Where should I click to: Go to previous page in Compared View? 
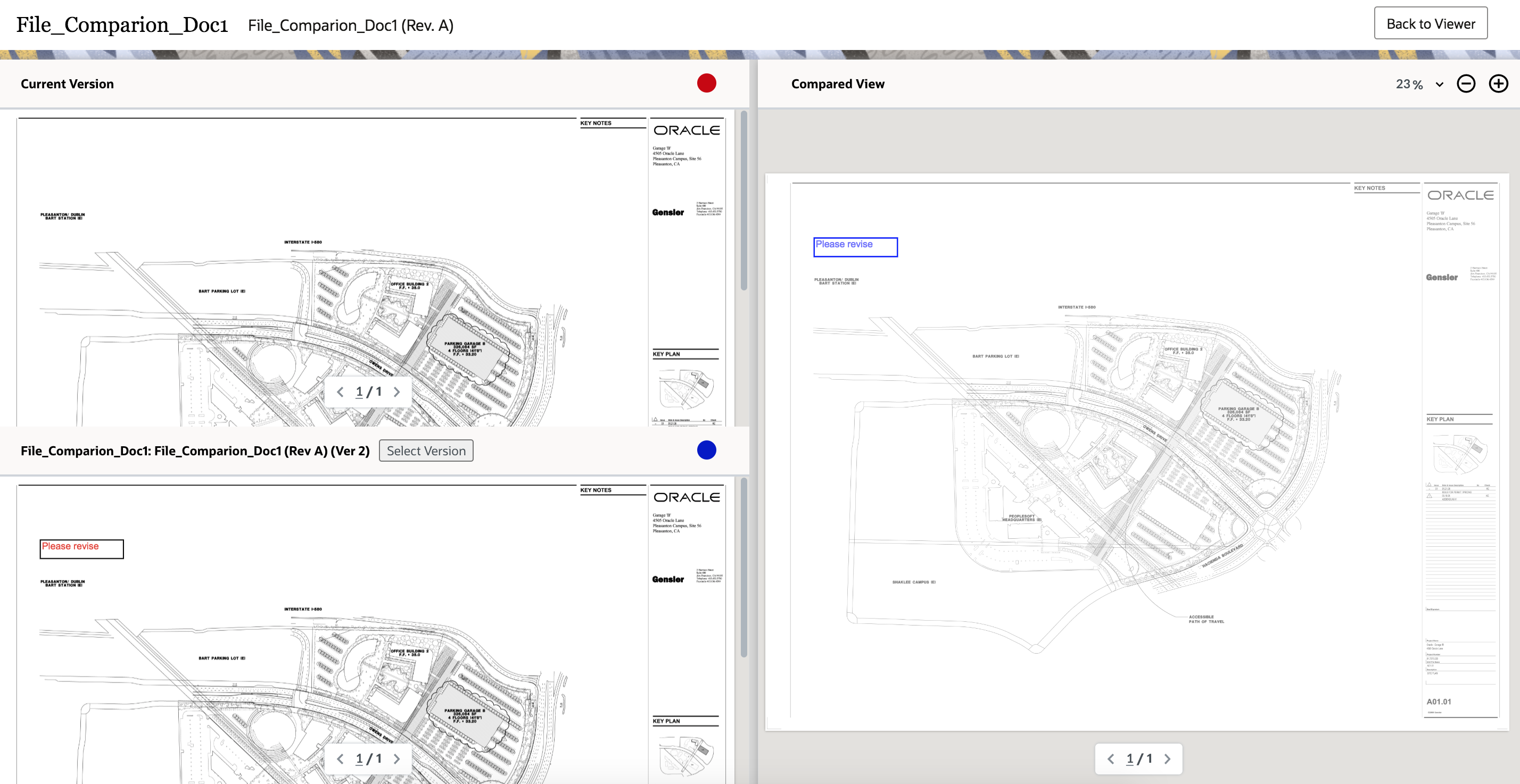[1111, 758]
